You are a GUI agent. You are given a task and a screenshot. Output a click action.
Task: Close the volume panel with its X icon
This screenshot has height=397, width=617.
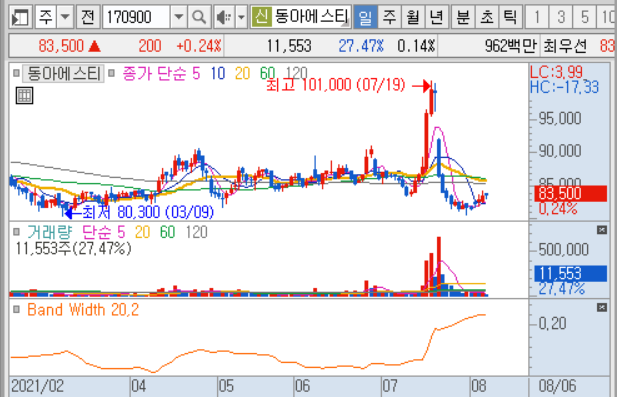(x=602, y=230)
